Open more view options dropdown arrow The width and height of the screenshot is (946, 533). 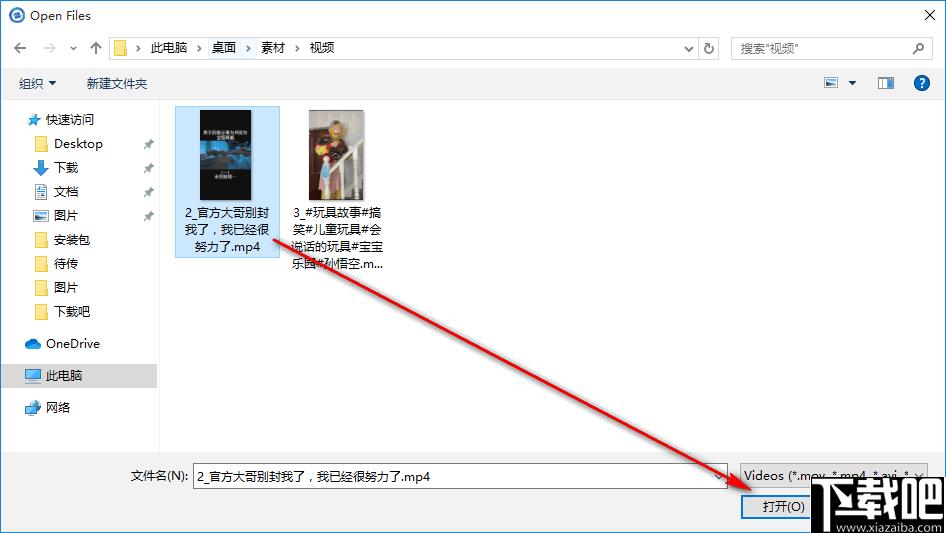[x=852, y=83]
